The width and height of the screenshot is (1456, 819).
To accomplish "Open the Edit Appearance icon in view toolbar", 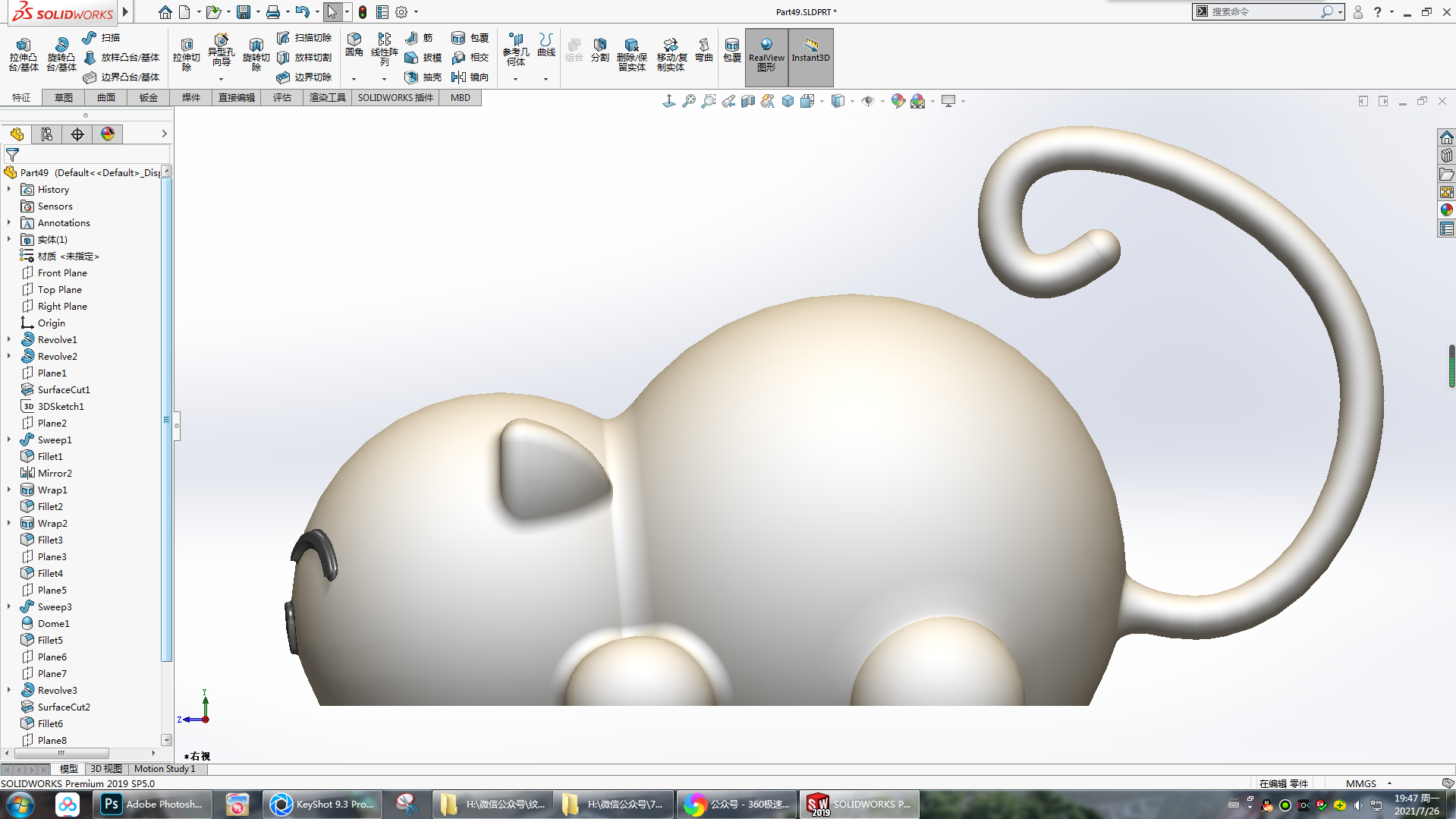I will point(898,101).
